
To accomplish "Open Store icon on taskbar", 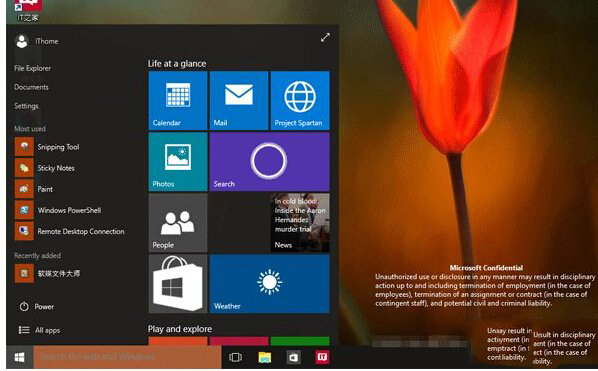I will click(x=293, y=357).
